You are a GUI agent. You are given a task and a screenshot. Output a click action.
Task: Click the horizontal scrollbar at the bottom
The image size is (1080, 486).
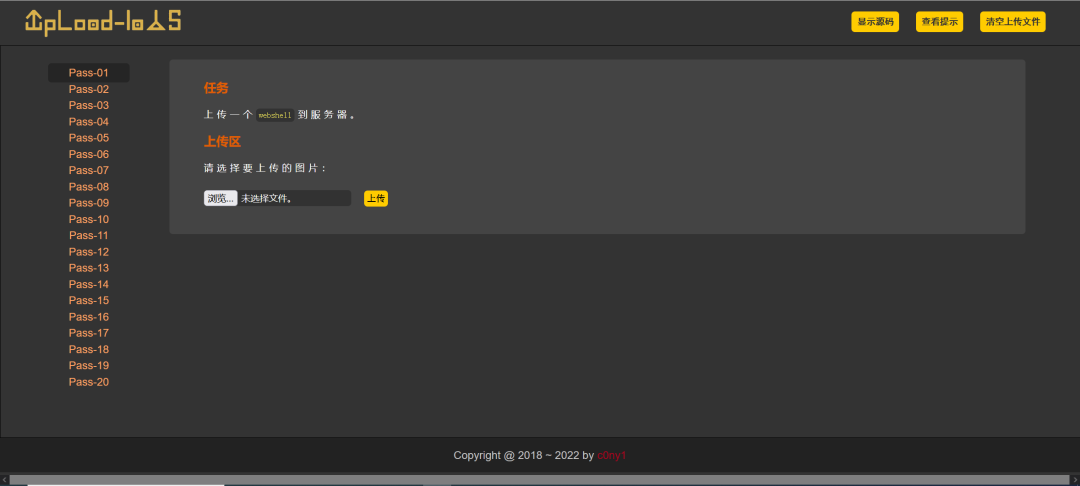[x=539, y=480]
